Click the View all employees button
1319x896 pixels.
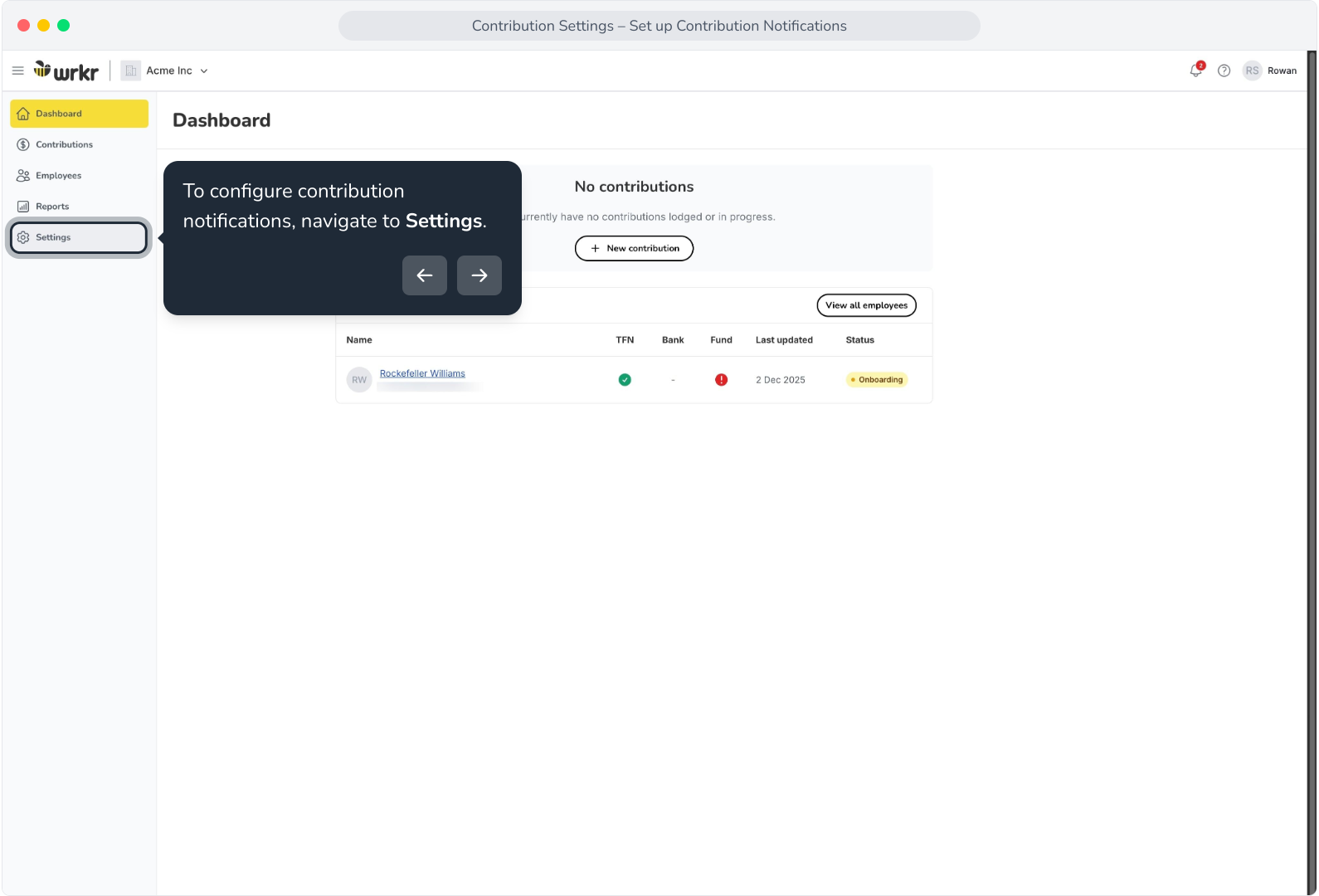click(866, 305)
